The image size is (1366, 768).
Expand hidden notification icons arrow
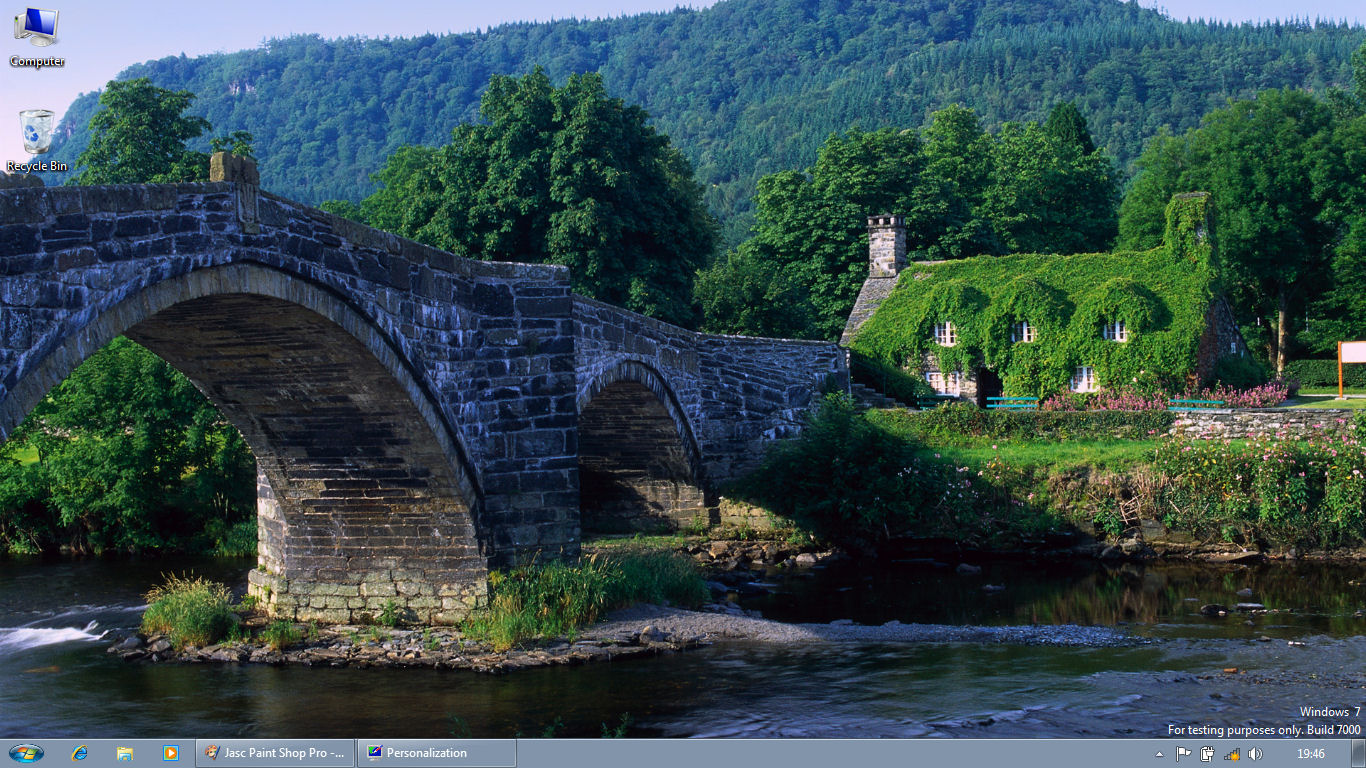pyautogui.click(x=1159, y=754)
